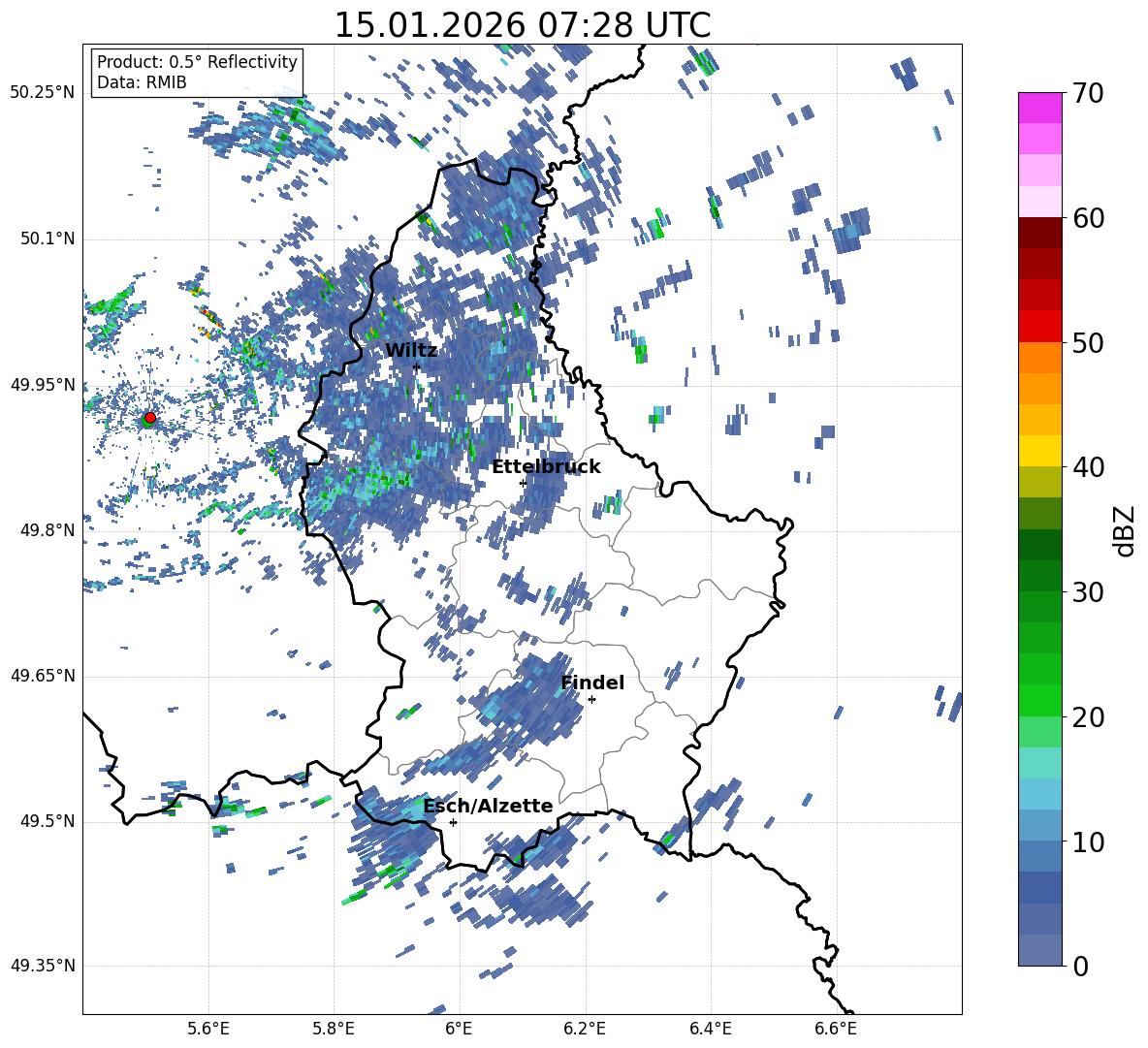Click the 49.35°N latitude label
The width and height of the screenshot is (1148, 1048).
tap(43, 966)
